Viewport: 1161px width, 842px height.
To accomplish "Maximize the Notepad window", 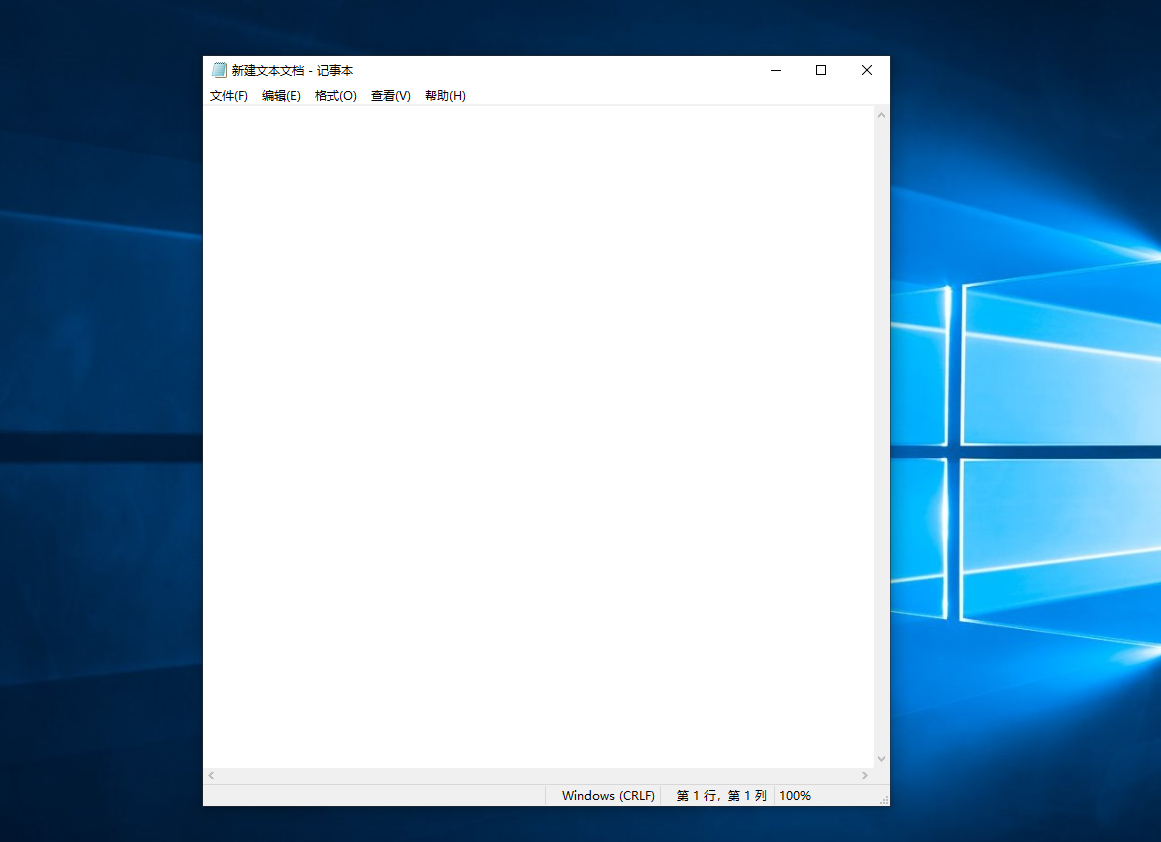I will pyautogui.click(x=821, y=70).
